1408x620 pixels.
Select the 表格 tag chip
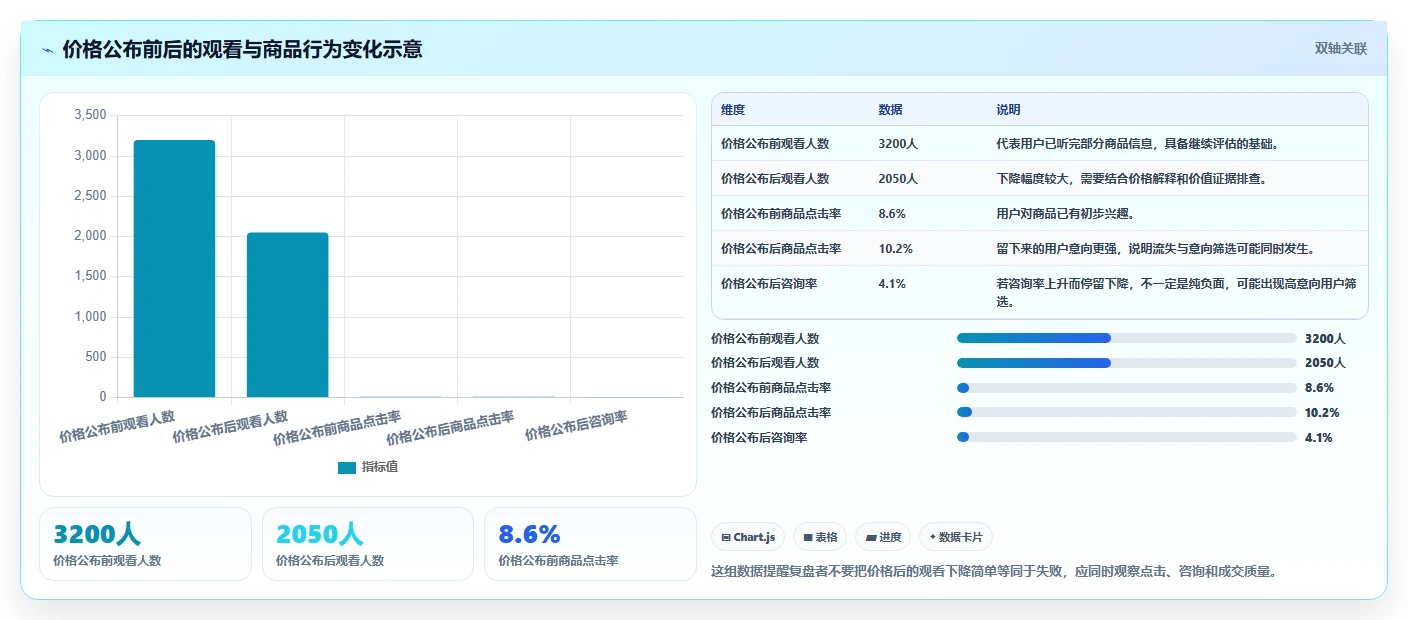(820, 537)
